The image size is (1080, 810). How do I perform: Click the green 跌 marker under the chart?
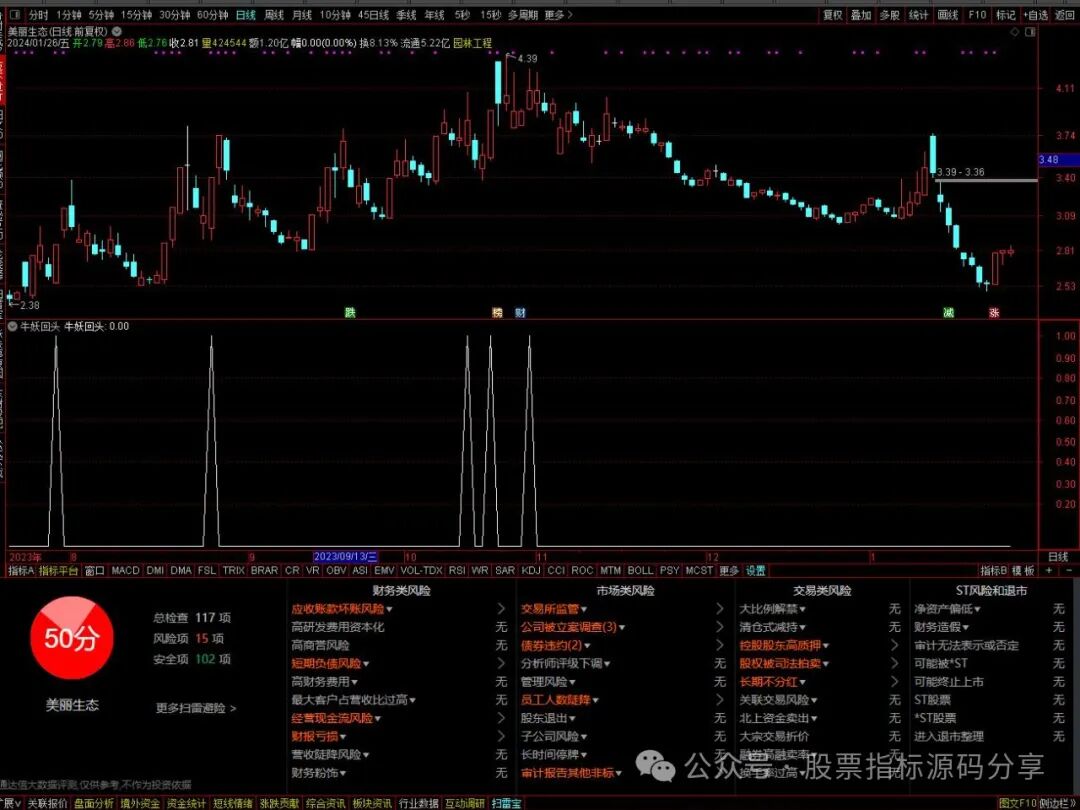tap(350, 313)
